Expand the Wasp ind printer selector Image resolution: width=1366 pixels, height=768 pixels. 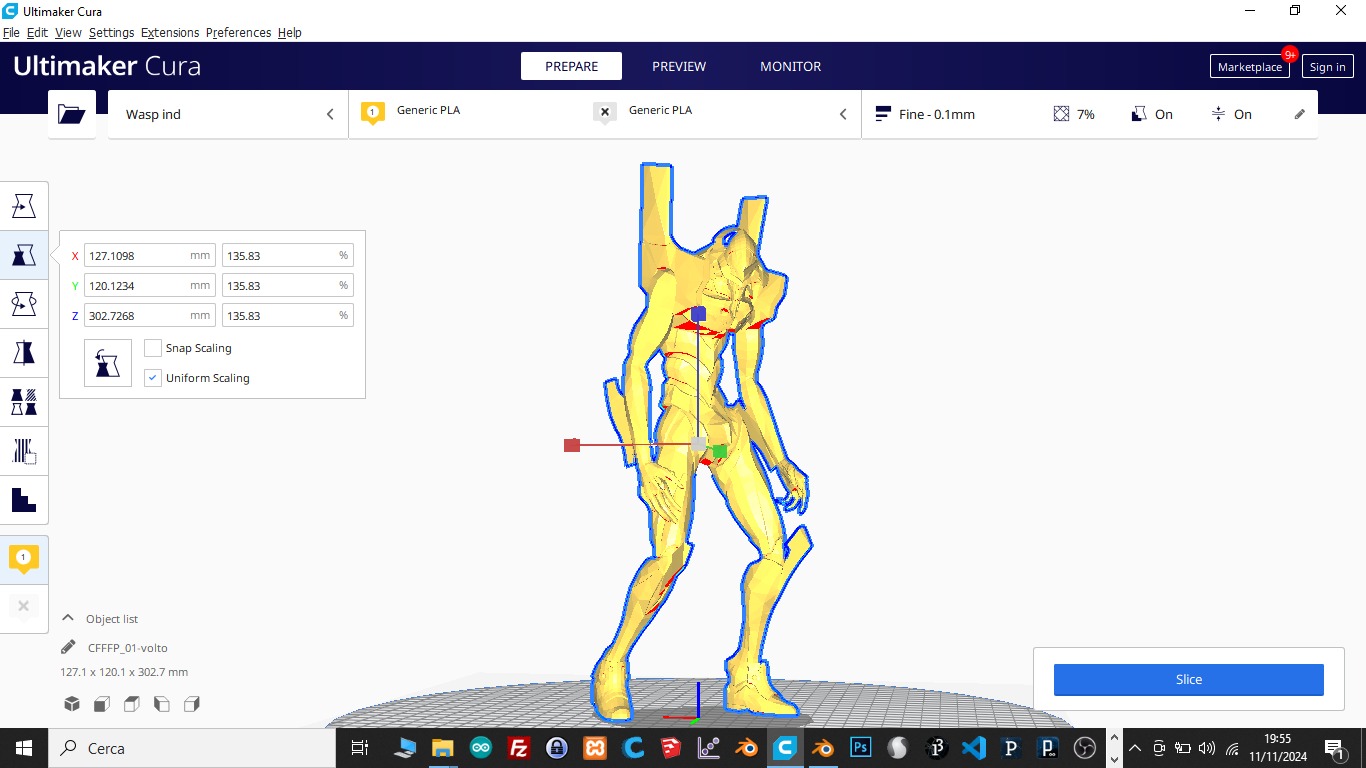click(x=228, y=114)
